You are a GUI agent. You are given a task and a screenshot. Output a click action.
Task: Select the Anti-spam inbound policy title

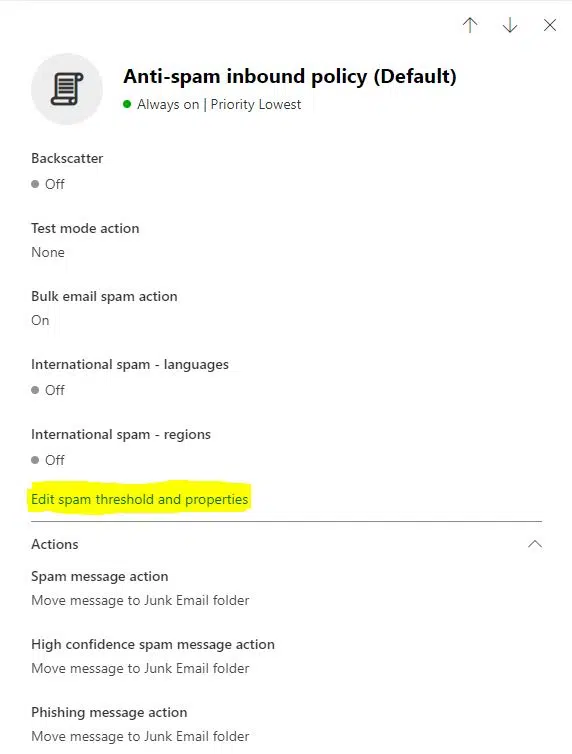[289, 76]
